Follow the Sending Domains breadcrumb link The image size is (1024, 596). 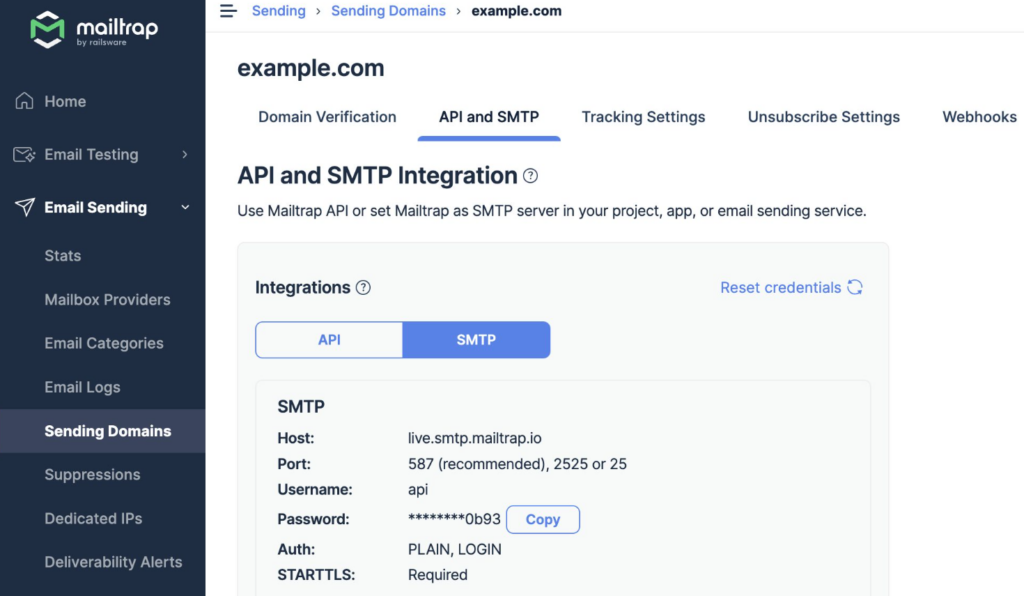click(x=388, y=11)
